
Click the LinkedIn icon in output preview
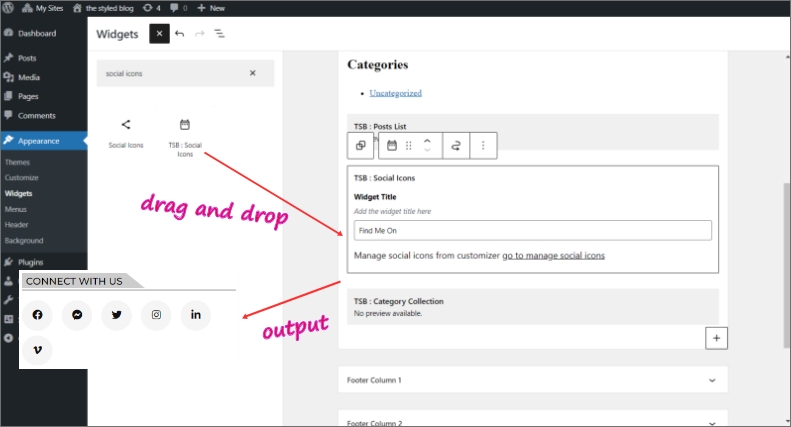[196, 315]
